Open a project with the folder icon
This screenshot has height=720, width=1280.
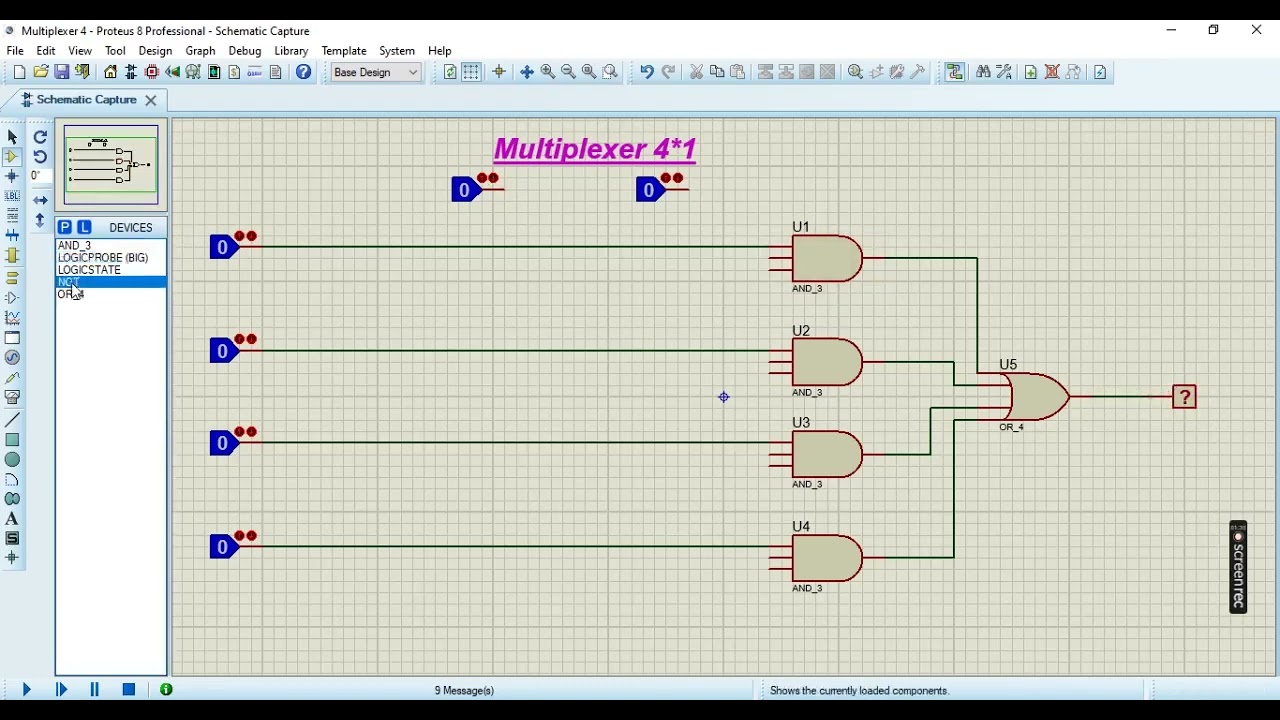41,72
